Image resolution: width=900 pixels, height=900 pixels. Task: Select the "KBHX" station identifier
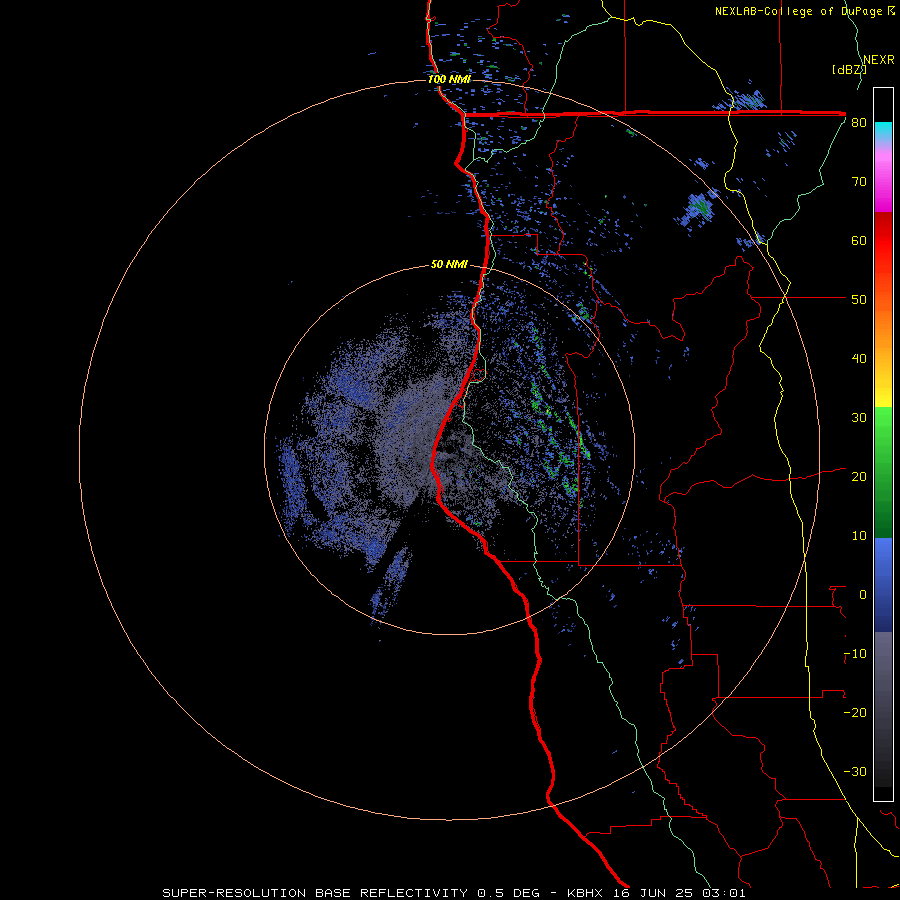585,893
